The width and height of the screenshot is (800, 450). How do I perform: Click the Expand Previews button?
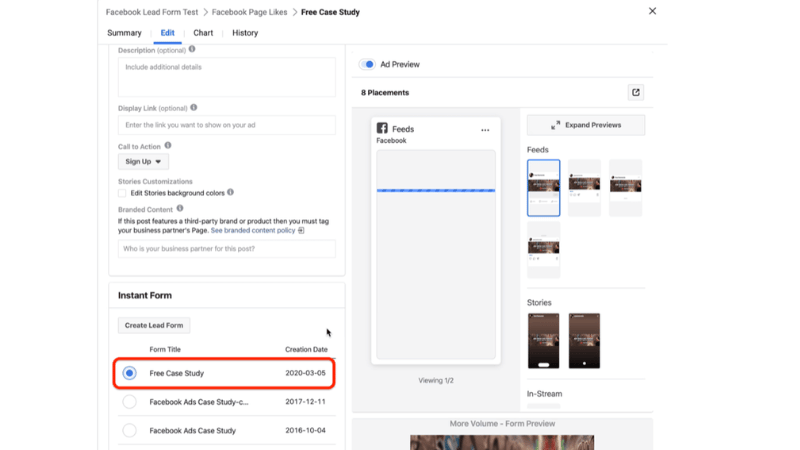tap(586, 125)
